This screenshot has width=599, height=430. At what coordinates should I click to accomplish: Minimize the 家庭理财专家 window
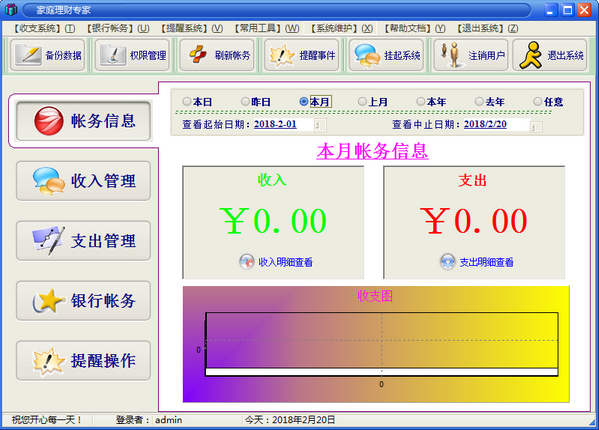click(x=550, y=10)
